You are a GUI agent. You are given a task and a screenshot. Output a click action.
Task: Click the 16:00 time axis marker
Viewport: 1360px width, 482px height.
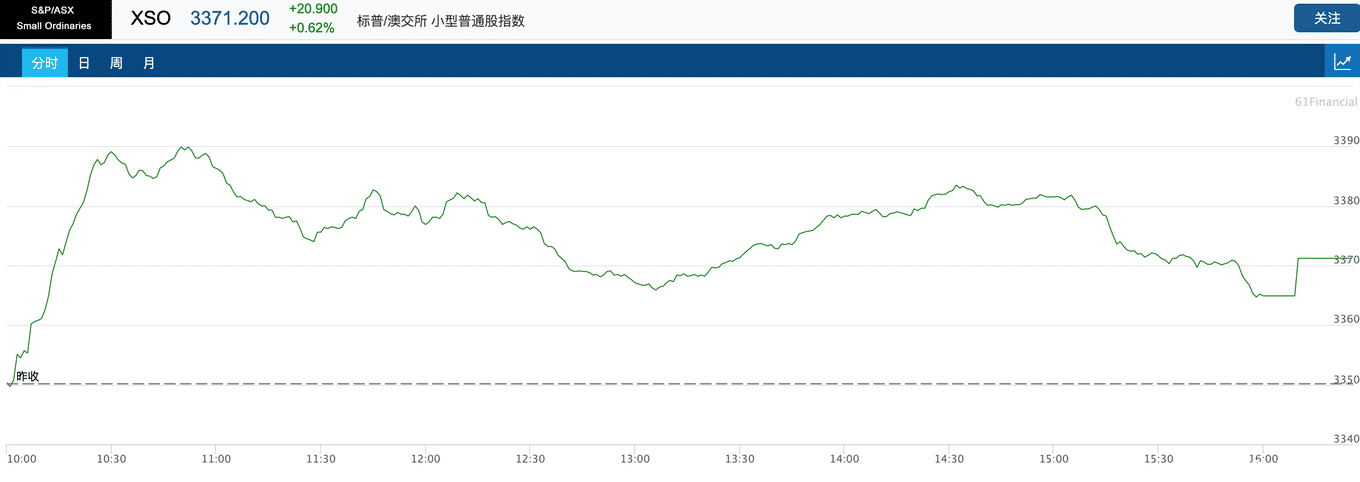pos(1264,459)
